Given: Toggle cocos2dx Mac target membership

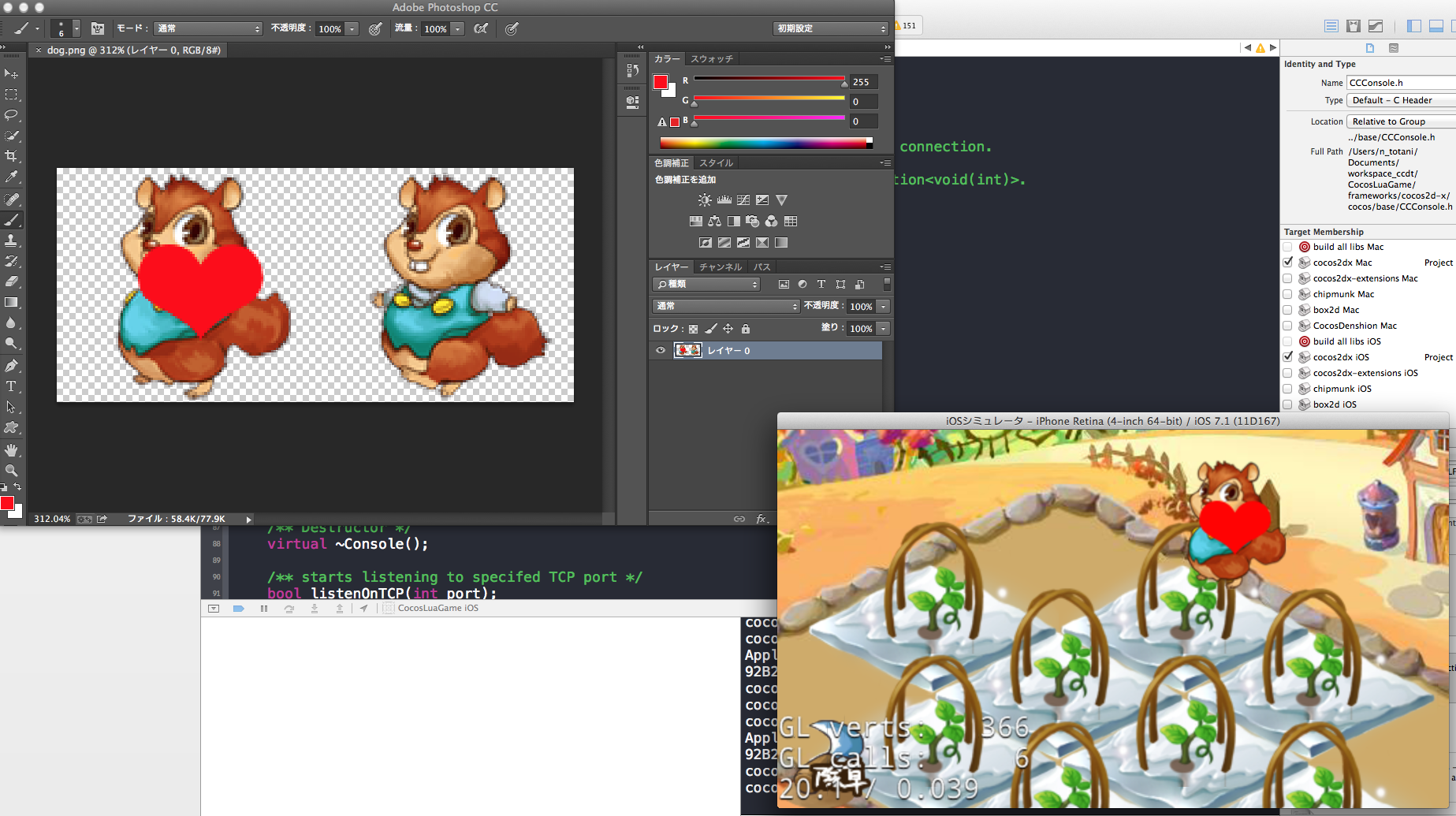Looking at the screenshot, I should coord(1288,263).
